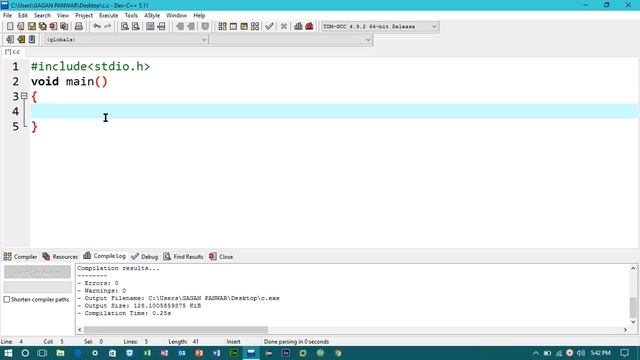The height and width of the screenshot is (360, 640).
Task: Click the taskbar clock showing 5:42 PM
Action: [600, 353]
